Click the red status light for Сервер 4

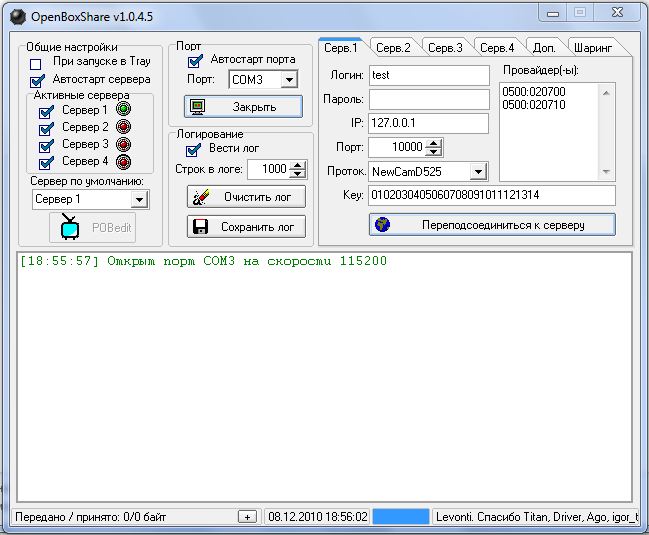pyautogui.click(x=123, y=161)
